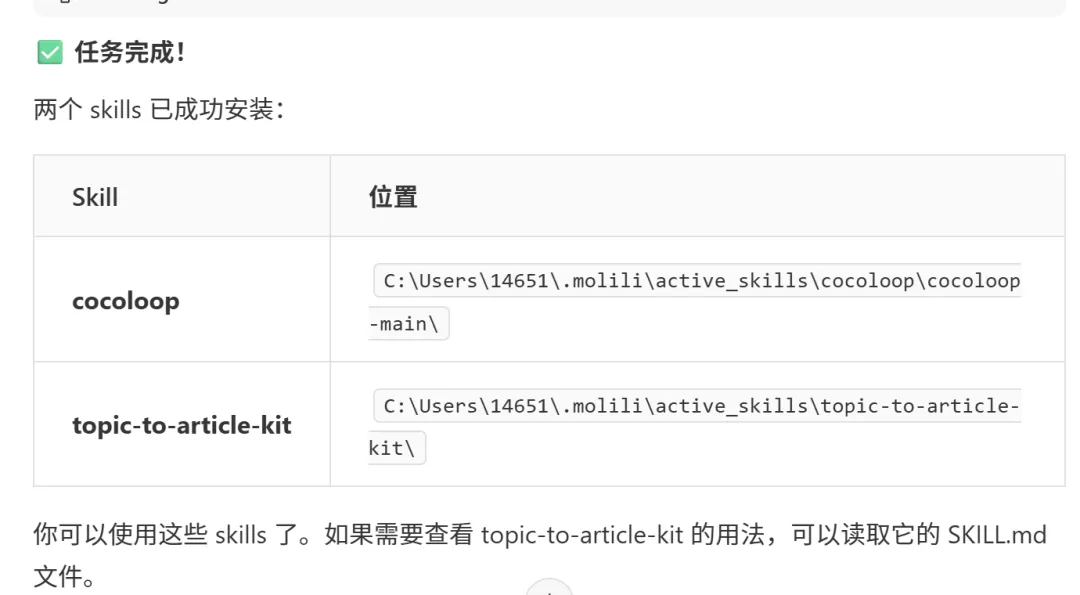Viewport: 1080px width, 595px height.
Task: Click the partially visible round scroll-down button
Action: [549, 588]
